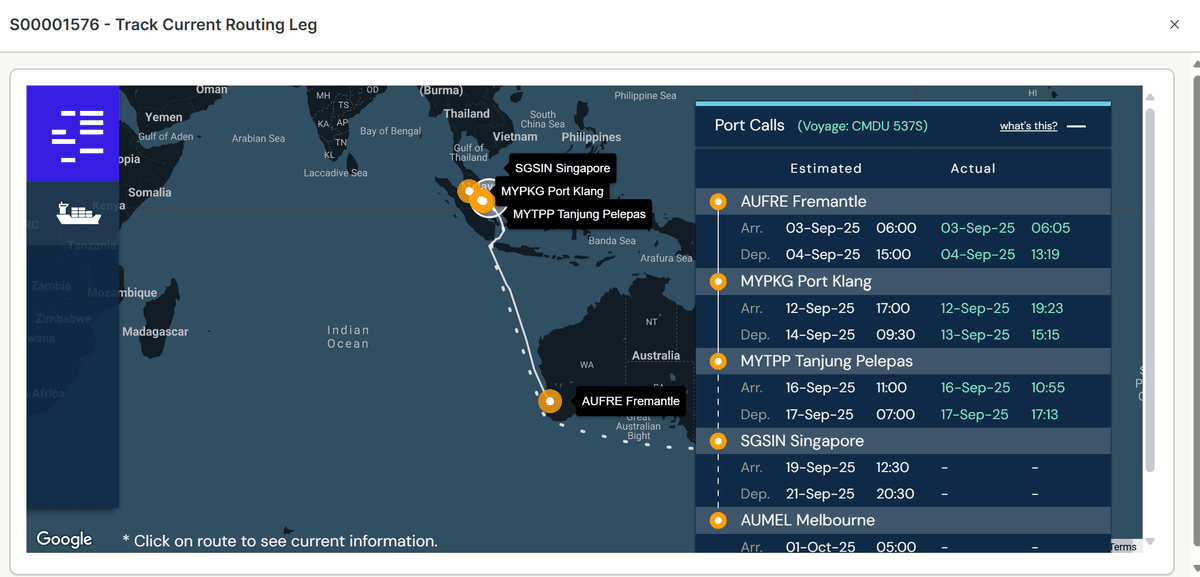Select the cargo ship icon in sidebar

click(x=78, y=213)
